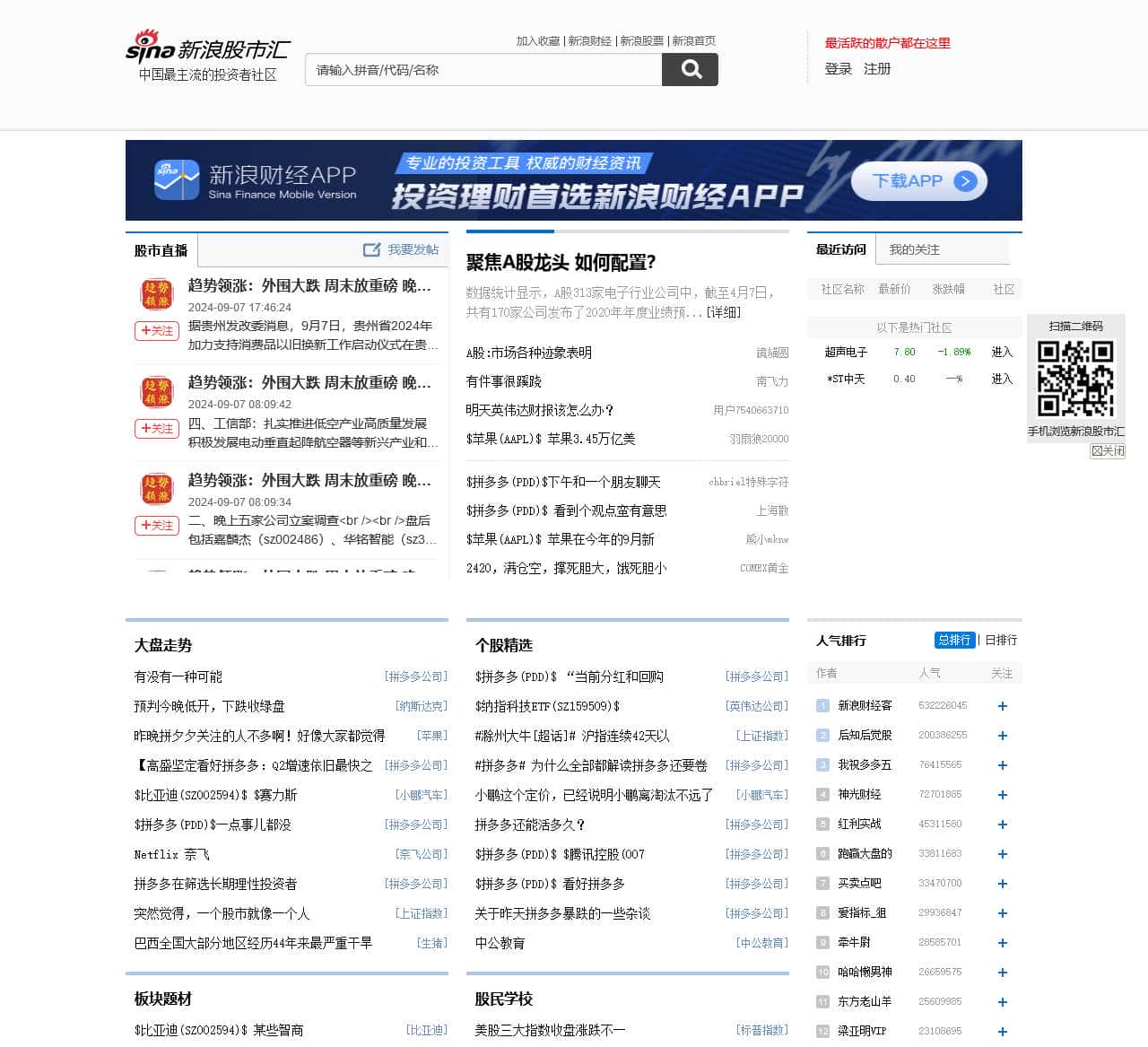Image resolution: width=1148 pixels, height=1047 pixels.
Task: Follow 爱指标_狙 with plus icon
Action: (1003, 913)
